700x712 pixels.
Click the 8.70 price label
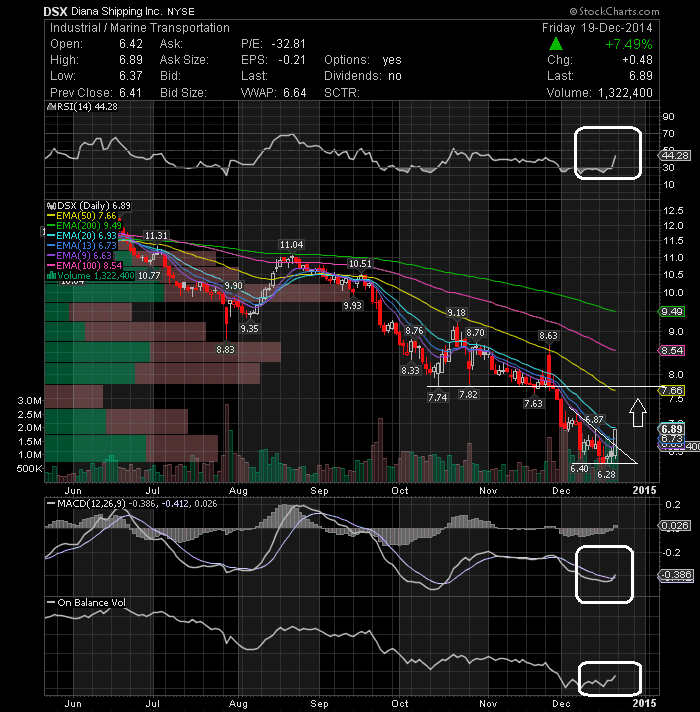tap(475, 332)
